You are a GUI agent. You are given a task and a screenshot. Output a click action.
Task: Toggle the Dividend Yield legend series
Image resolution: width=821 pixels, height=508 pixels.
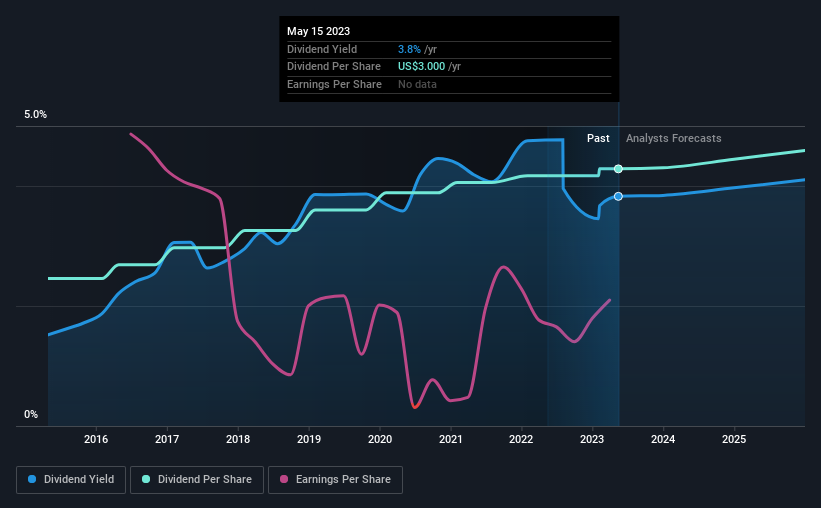pos(71,480)
